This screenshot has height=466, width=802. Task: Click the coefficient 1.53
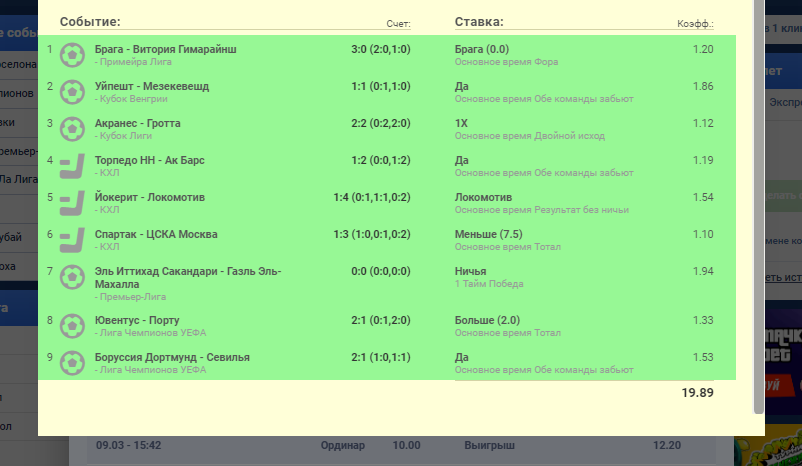tap(703, 357)
